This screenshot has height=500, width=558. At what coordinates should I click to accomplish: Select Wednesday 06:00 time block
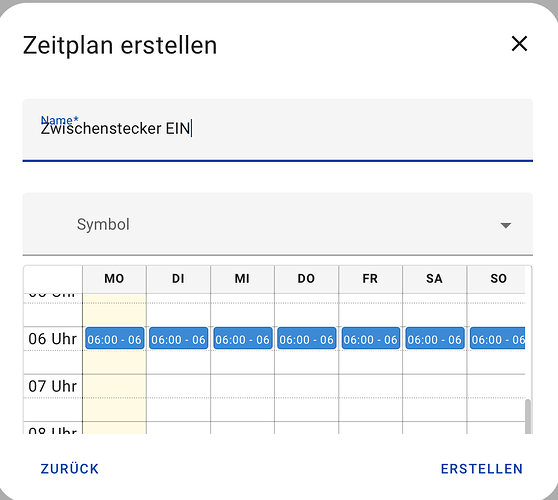coord(243,338)
